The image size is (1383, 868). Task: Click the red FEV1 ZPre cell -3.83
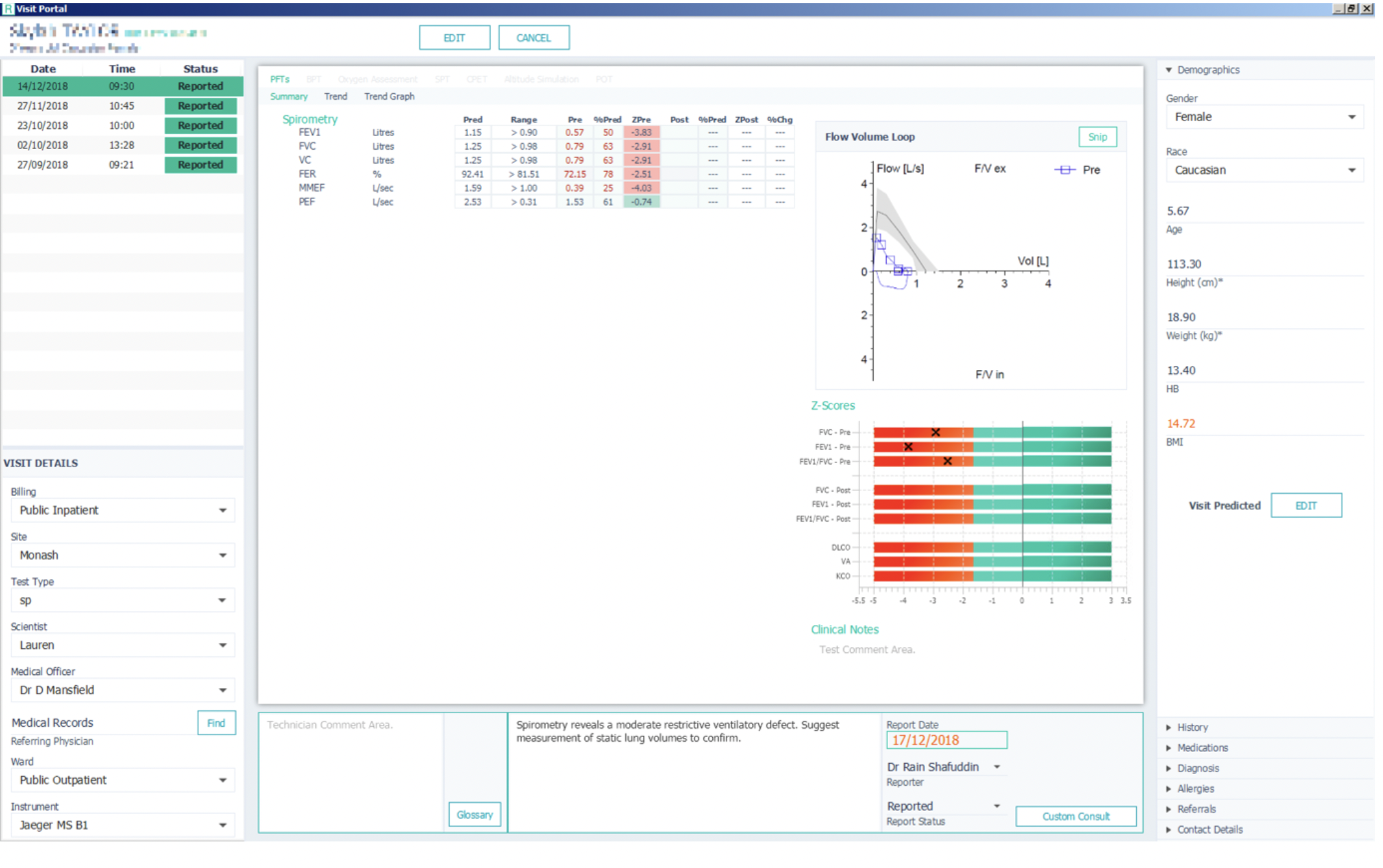coord(641,132)
